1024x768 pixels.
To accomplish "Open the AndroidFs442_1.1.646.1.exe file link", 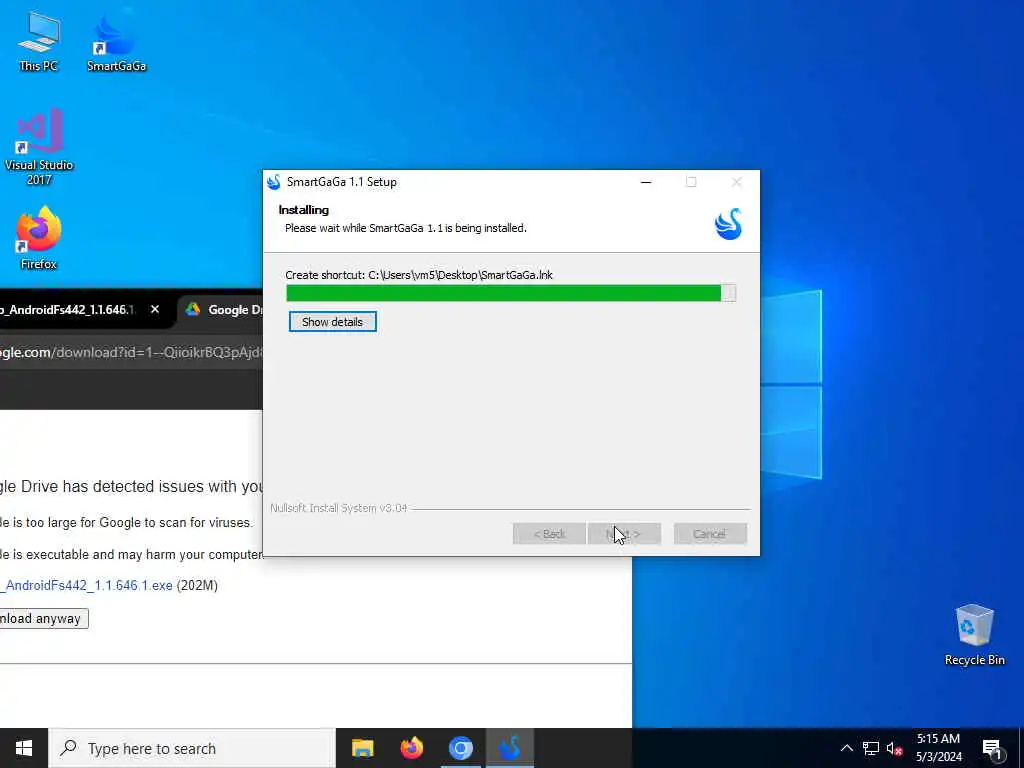I will pyautogui.click(x=86, y=585).
